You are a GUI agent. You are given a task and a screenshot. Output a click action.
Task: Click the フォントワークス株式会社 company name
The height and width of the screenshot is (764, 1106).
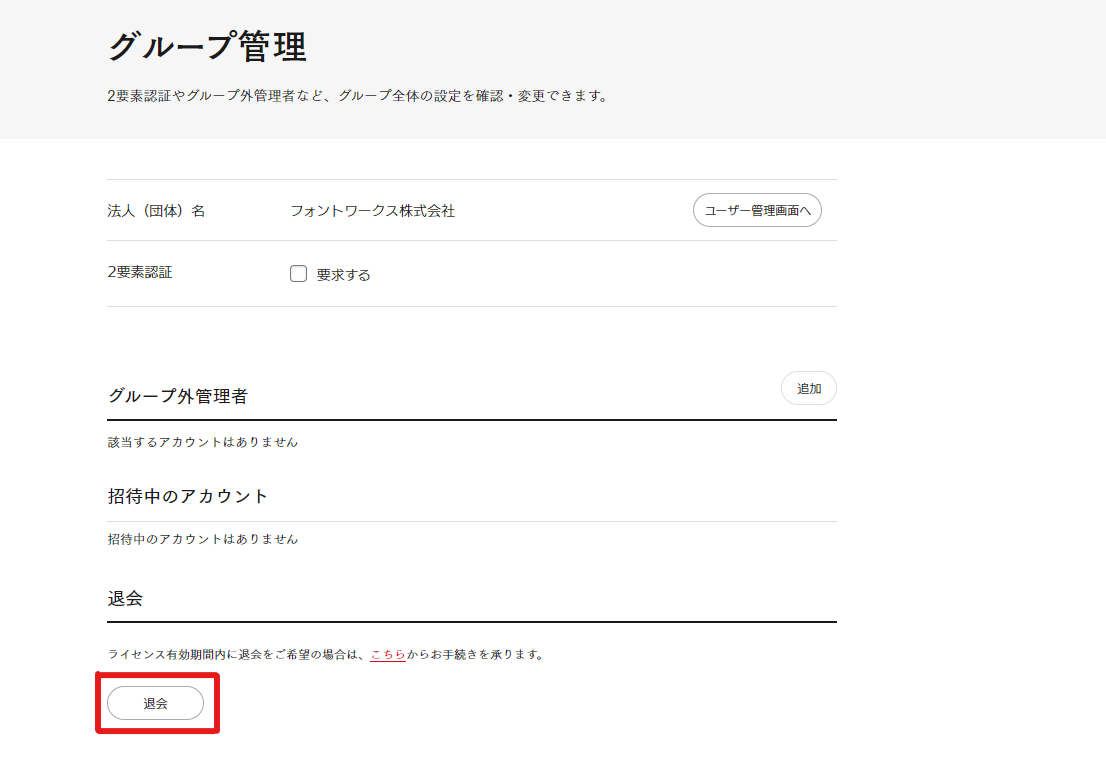[372, 211]
